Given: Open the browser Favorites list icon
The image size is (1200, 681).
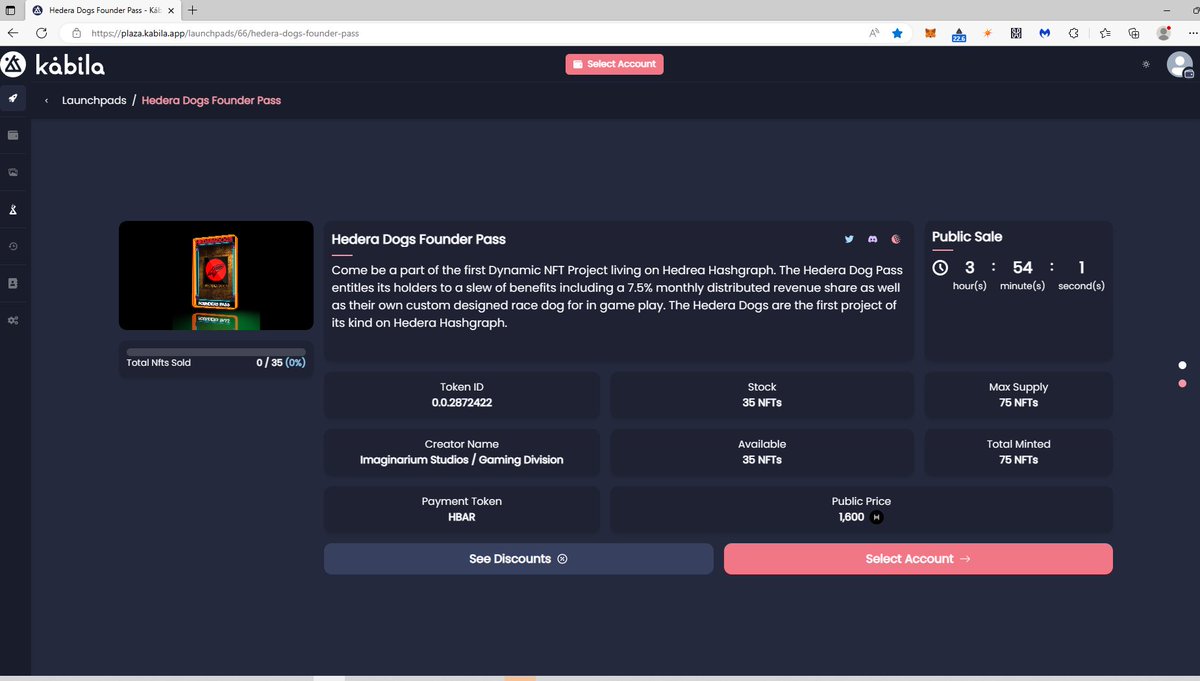Looking at the screenshot, I should pos(1105,33).
